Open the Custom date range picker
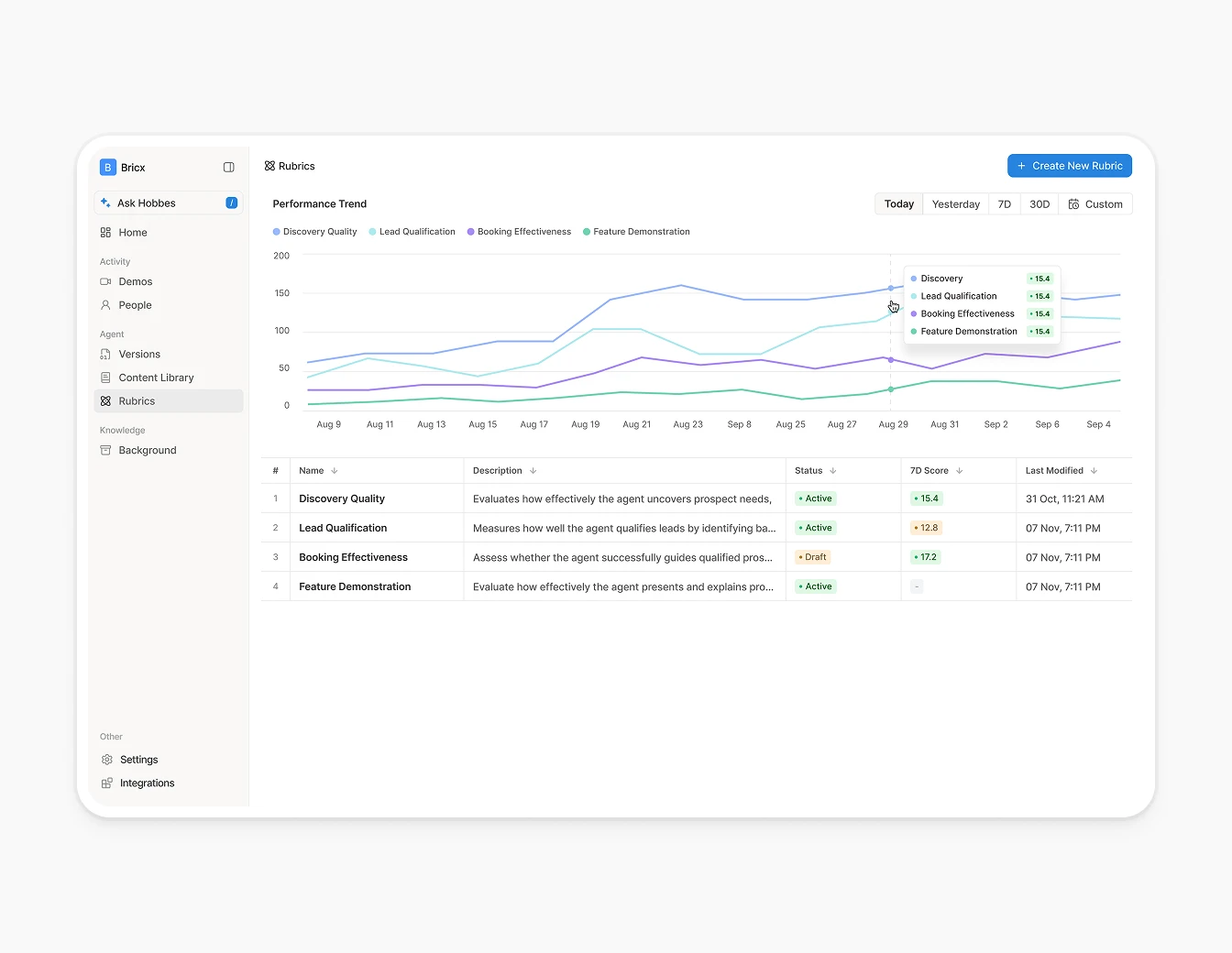This screenshot has height=953, width=1232. point(1096,203)
